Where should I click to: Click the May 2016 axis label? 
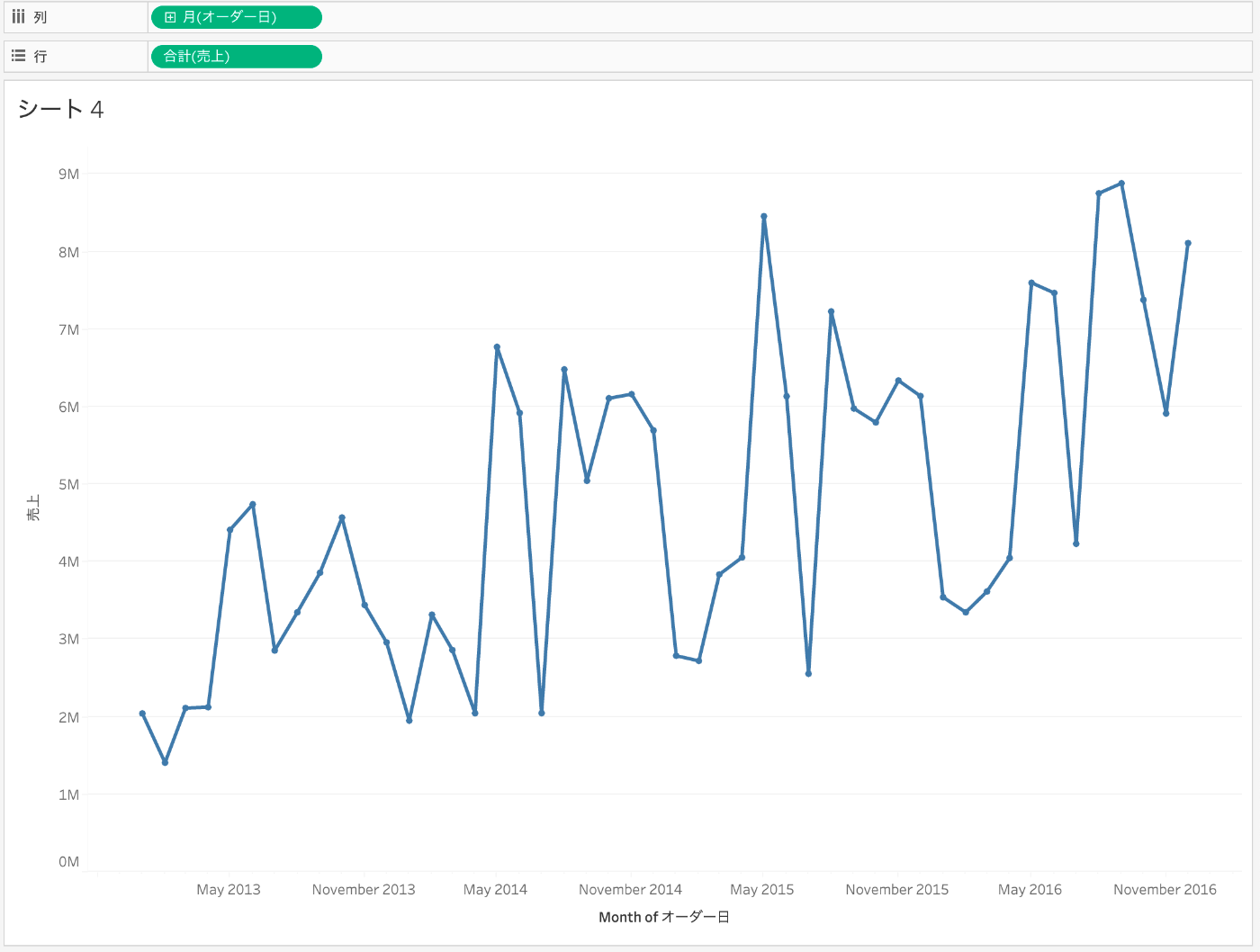pos(1030,889)
